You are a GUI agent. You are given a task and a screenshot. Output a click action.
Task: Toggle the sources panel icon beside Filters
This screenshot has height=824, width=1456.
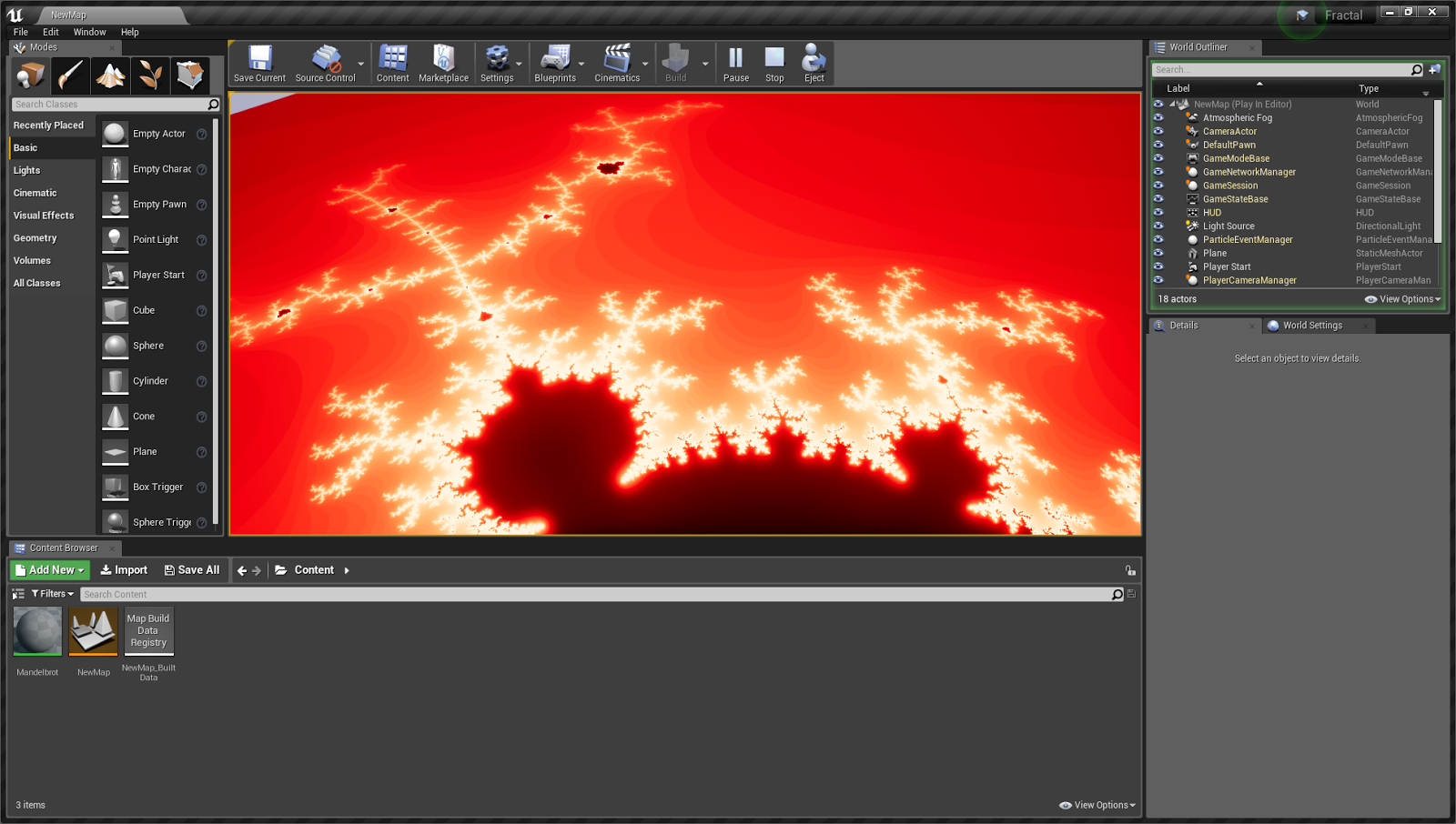click(x=18, y=594)
